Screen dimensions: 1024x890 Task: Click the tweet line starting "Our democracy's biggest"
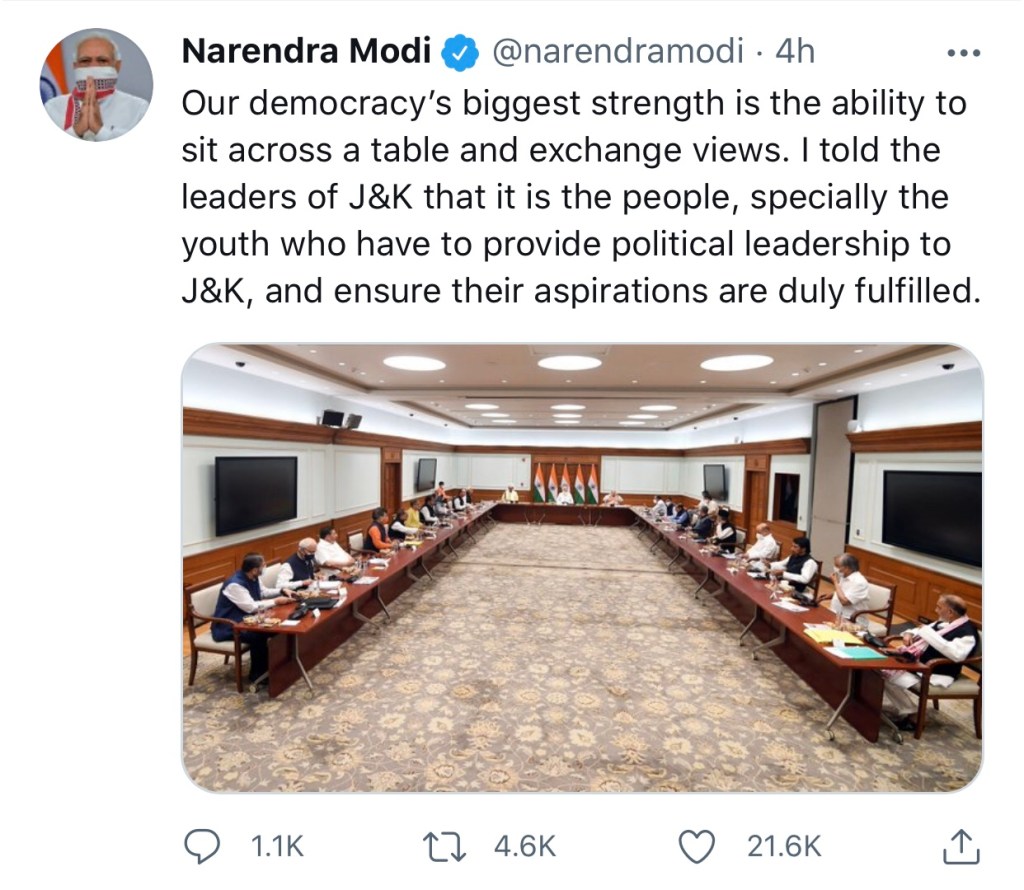[x=573, y=103]
